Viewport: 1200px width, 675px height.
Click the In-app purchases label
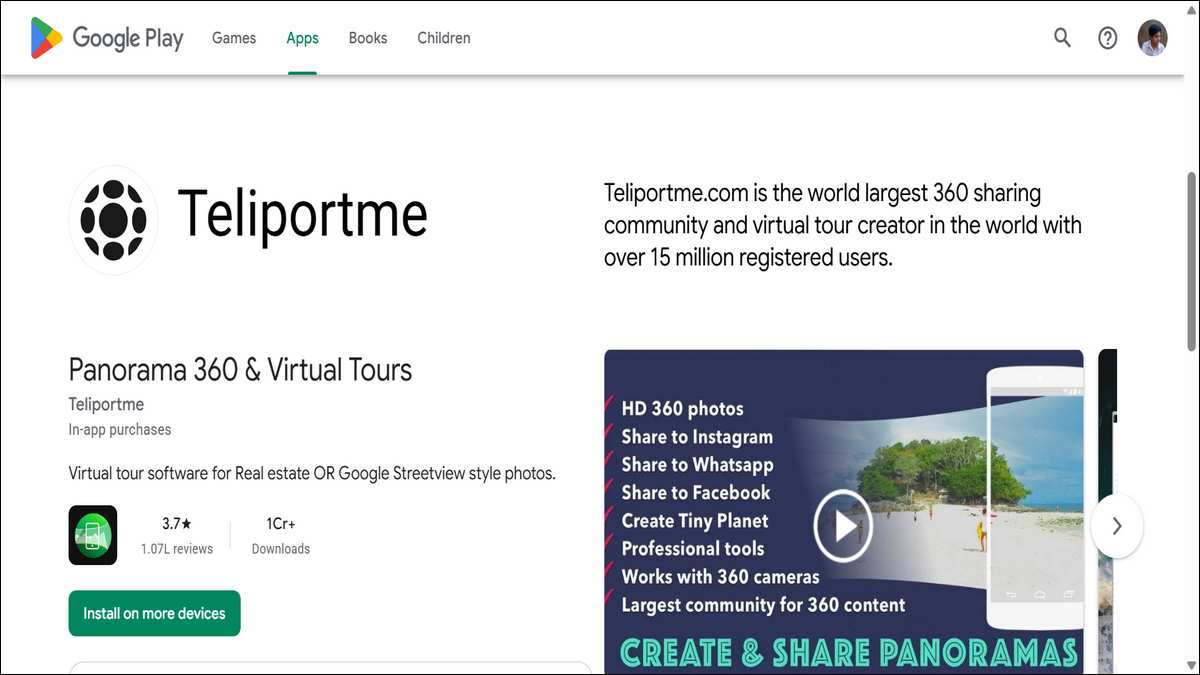[120, 429]
